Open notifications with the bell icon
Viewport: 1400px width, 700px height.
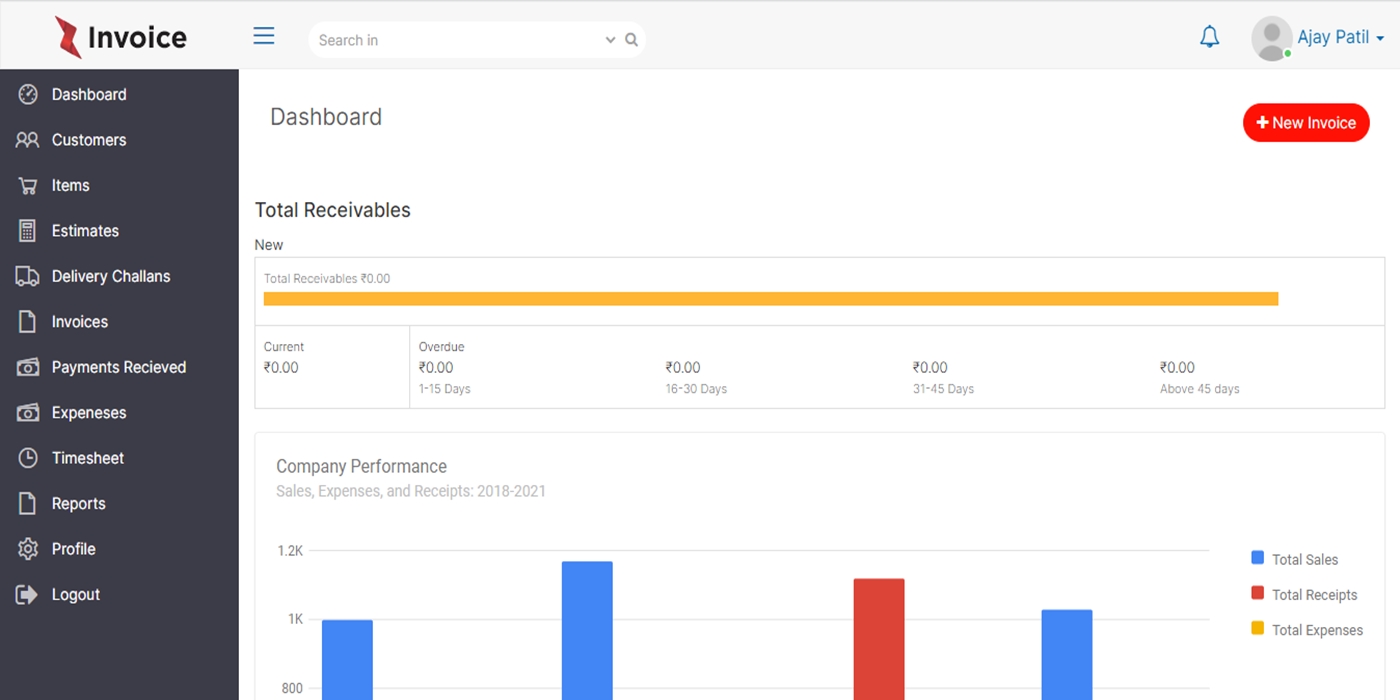click(x=1209, y=38)
